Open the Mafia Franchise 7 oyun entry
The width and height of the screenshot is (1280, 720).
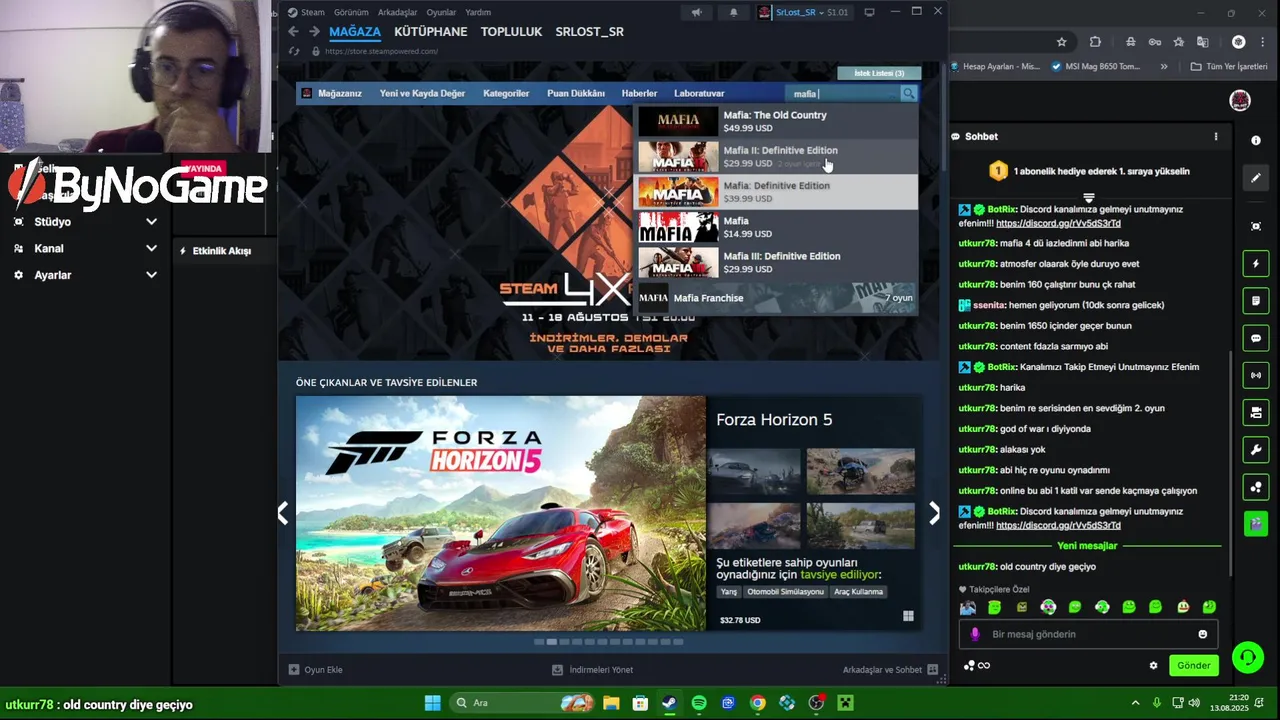(776, 298)
